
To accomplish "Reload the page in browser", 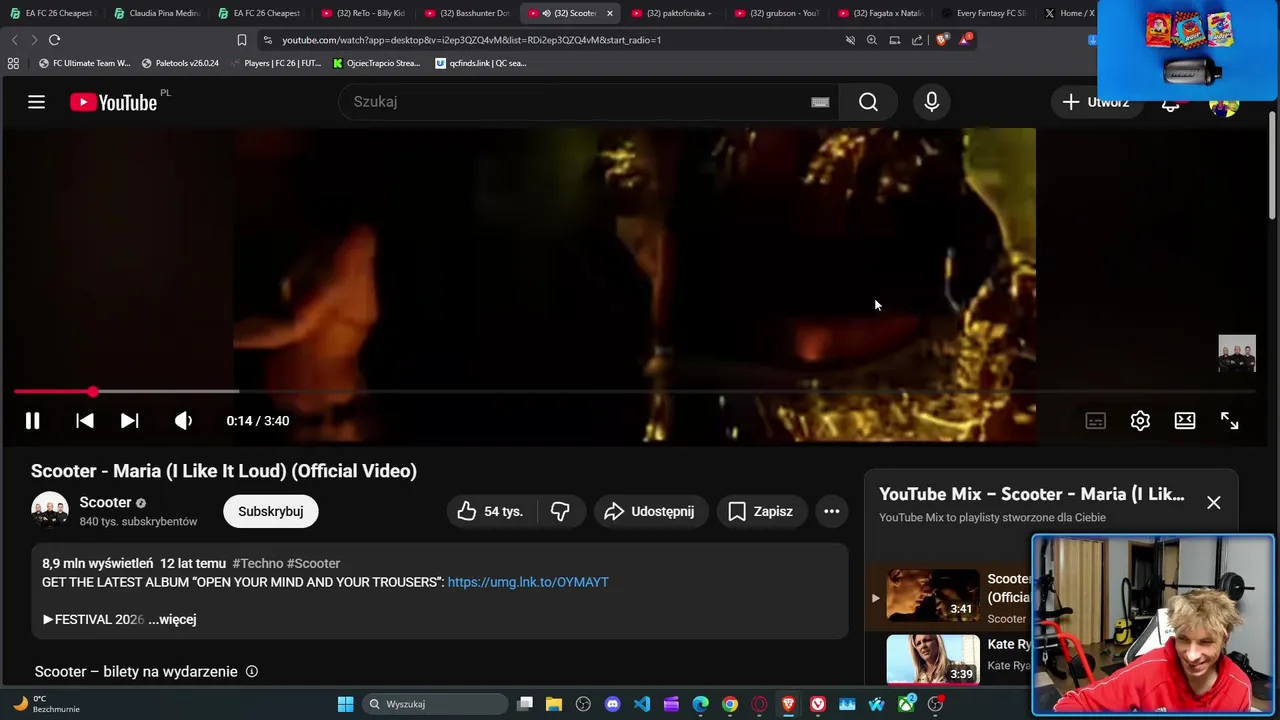I will [x=54, y=40].
